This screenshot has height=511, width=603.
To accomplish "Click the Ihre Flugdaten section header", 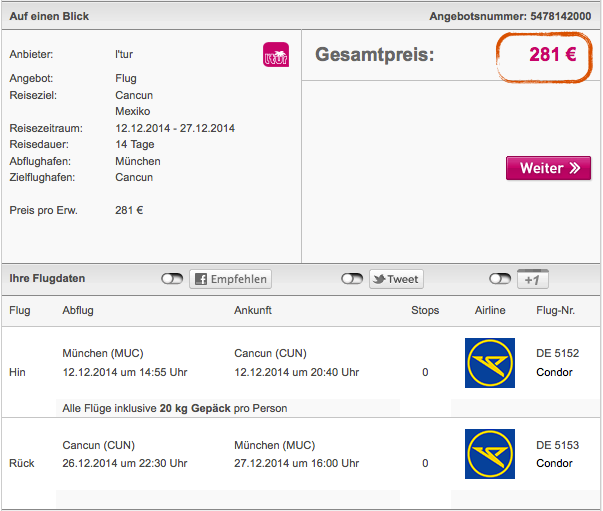I will pos(47,278).
